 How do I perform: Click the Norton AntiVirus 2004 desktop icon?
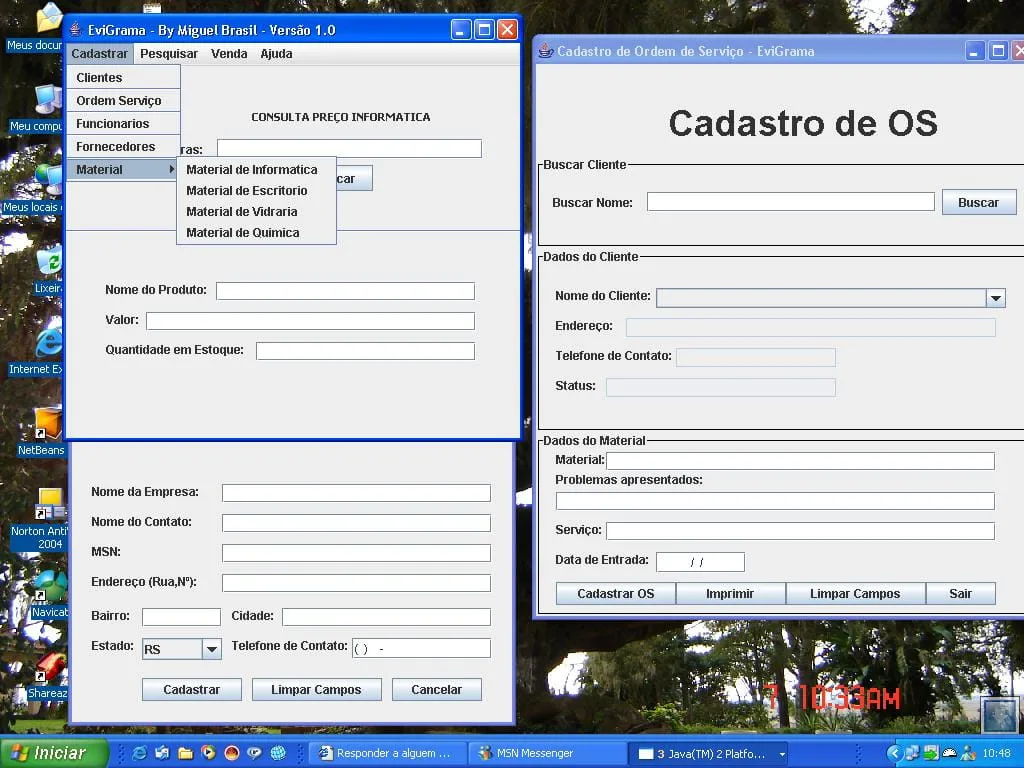click(x=42, y=519)
